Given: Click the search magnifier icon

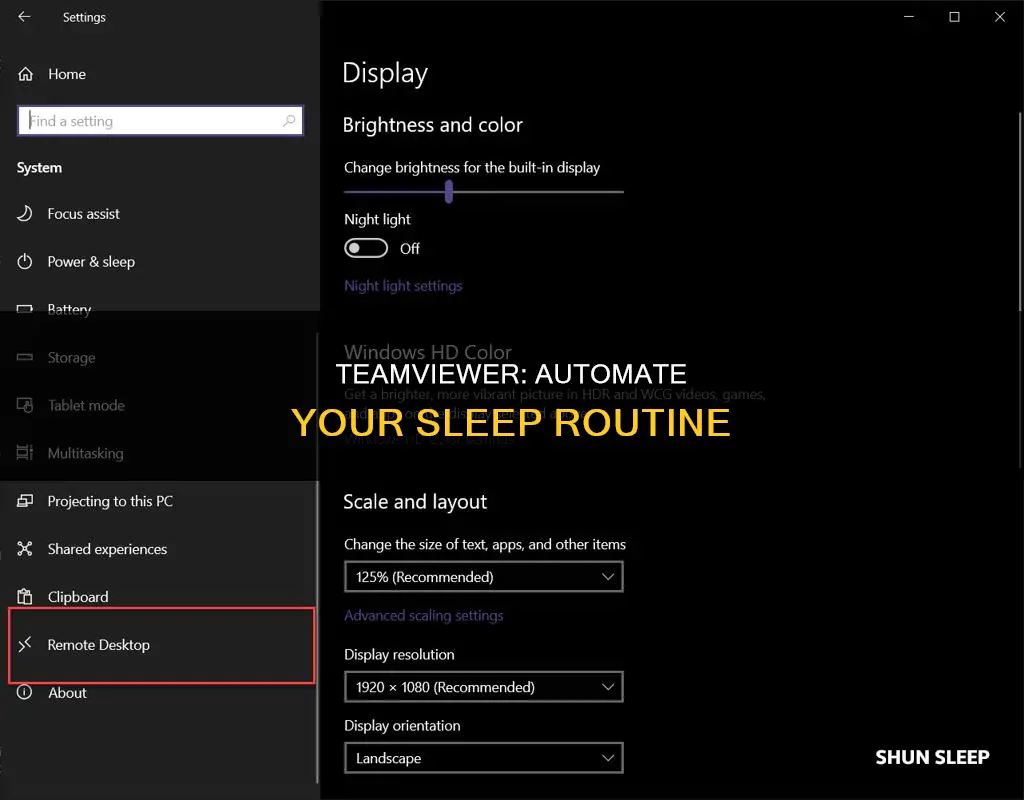Looking at the screenshot, I should (289, 121).
